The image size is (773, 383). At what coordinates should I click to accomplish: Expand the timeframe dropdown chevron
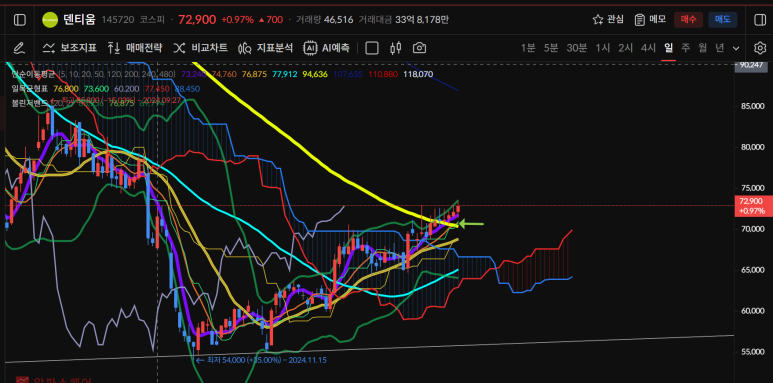[737, 48]
